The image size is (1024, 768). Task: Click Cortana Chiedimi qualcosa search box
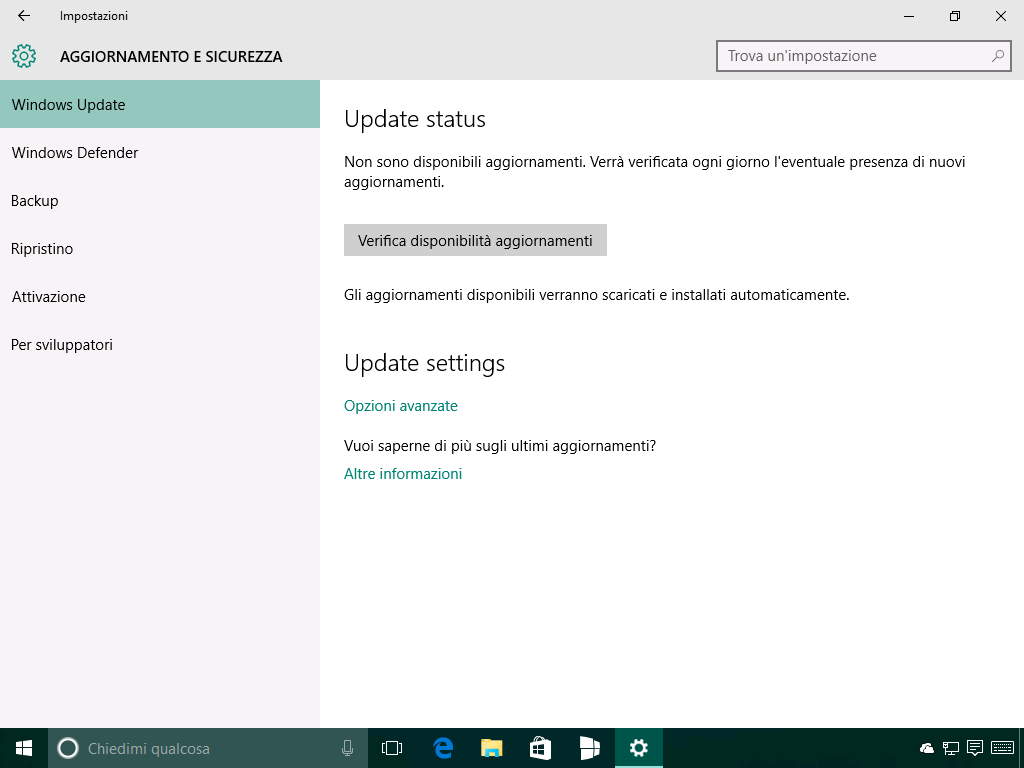208,748
